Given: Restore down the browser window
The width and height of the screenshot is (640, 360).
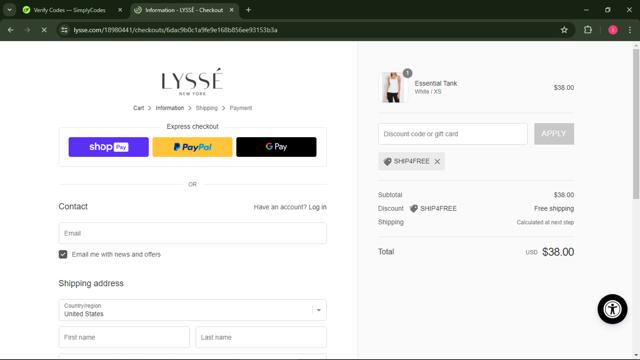Looking at the screenshot, I should click(608, 10).
